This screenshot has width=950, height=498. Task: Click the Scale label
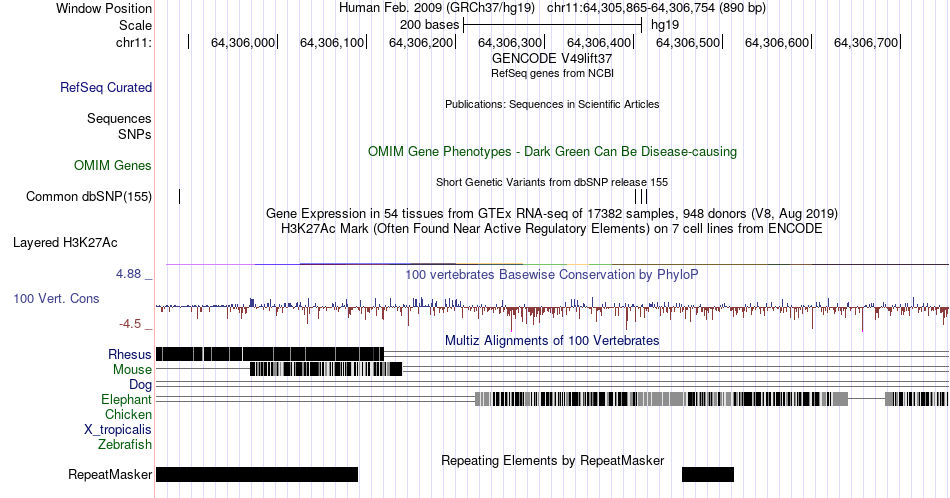coord(135,25)
